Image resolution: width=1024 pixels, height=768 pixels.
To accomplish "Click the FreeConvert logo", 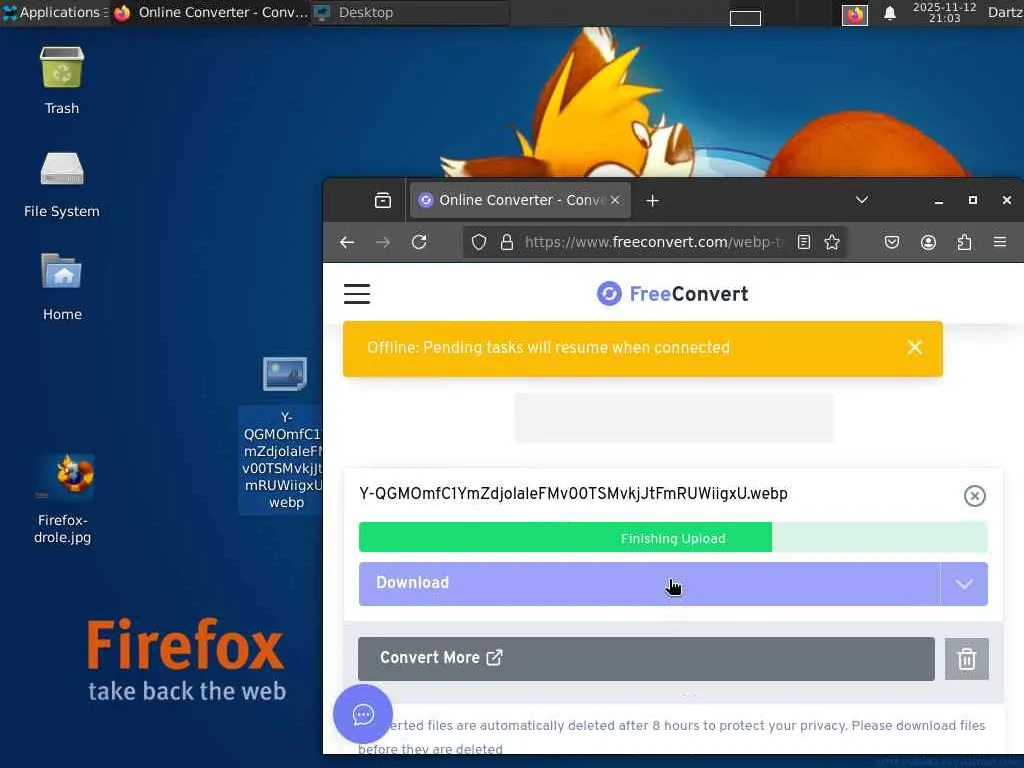I will pos(673,294).
